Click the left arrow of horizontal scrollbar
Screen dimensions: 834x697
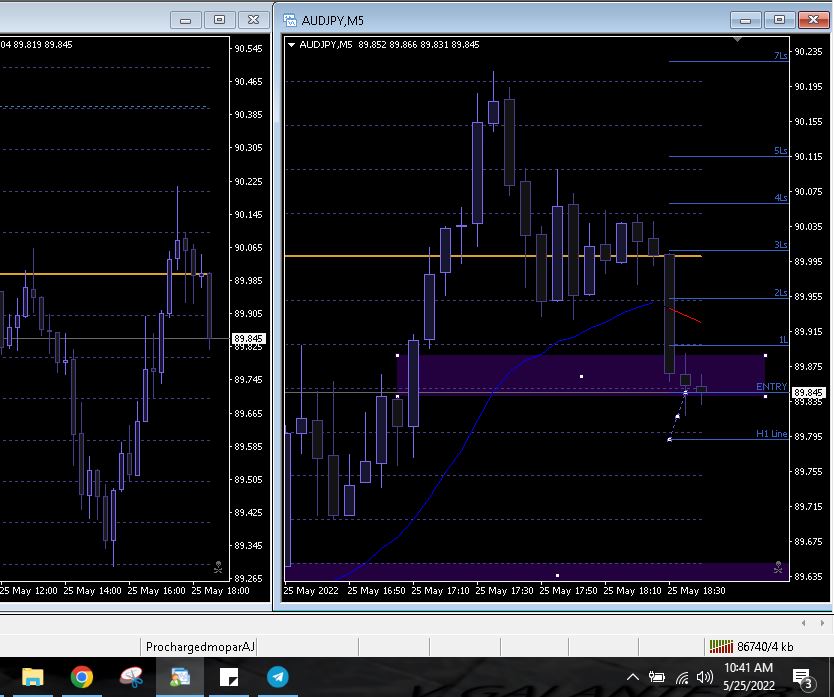804,622
